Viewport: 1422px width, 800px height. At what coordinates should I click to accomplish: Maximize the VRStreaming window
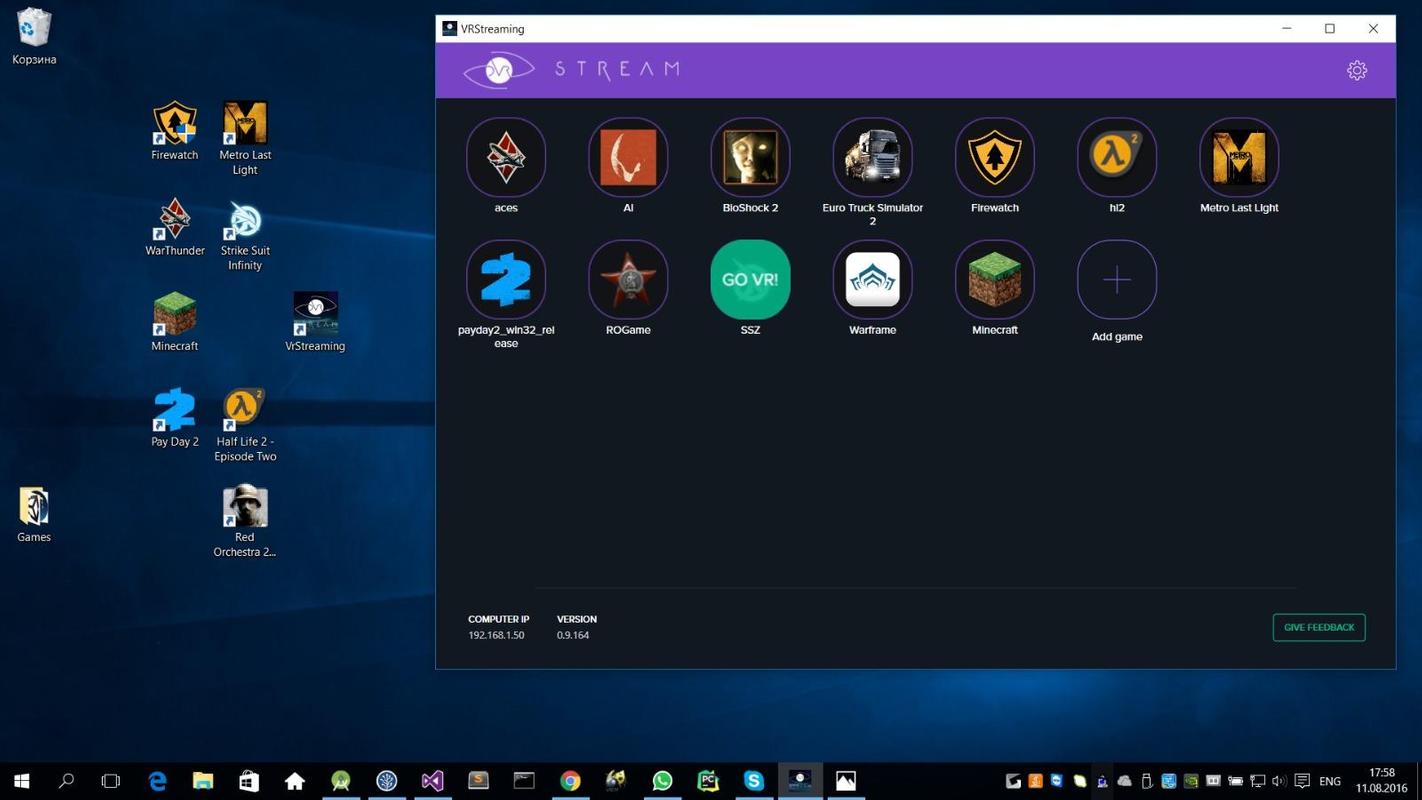click(x=1330, y=29)
